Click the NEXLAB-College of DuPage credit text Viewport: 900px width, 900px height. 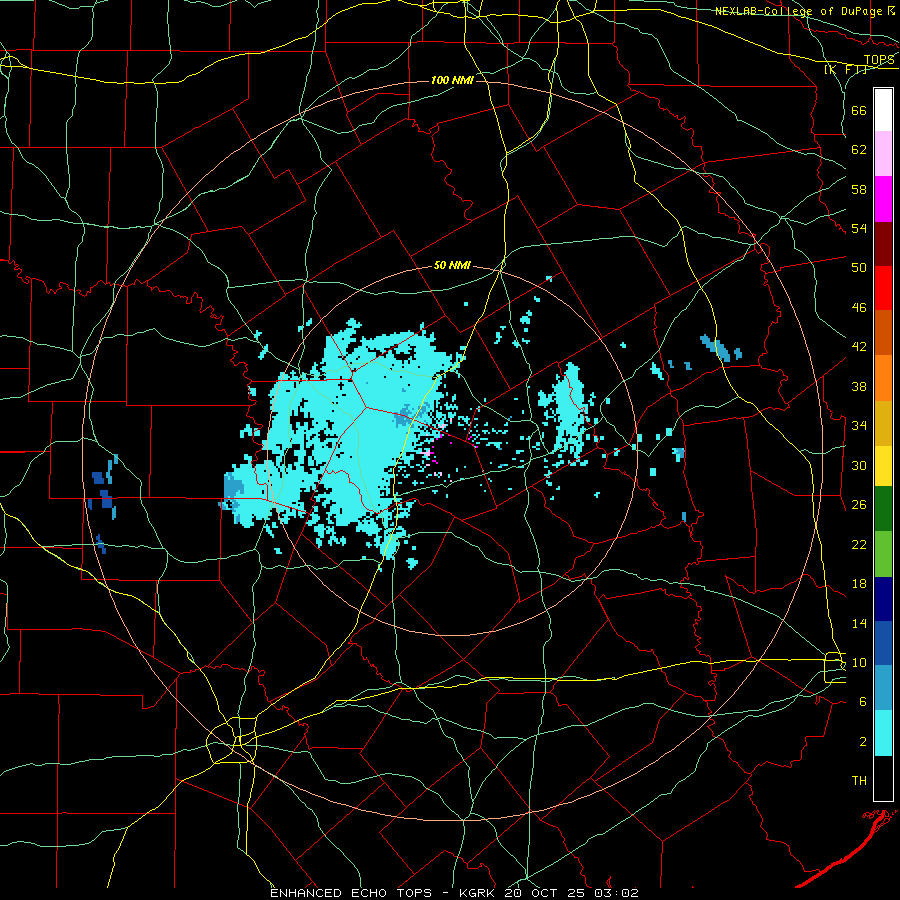coord(799,11)
